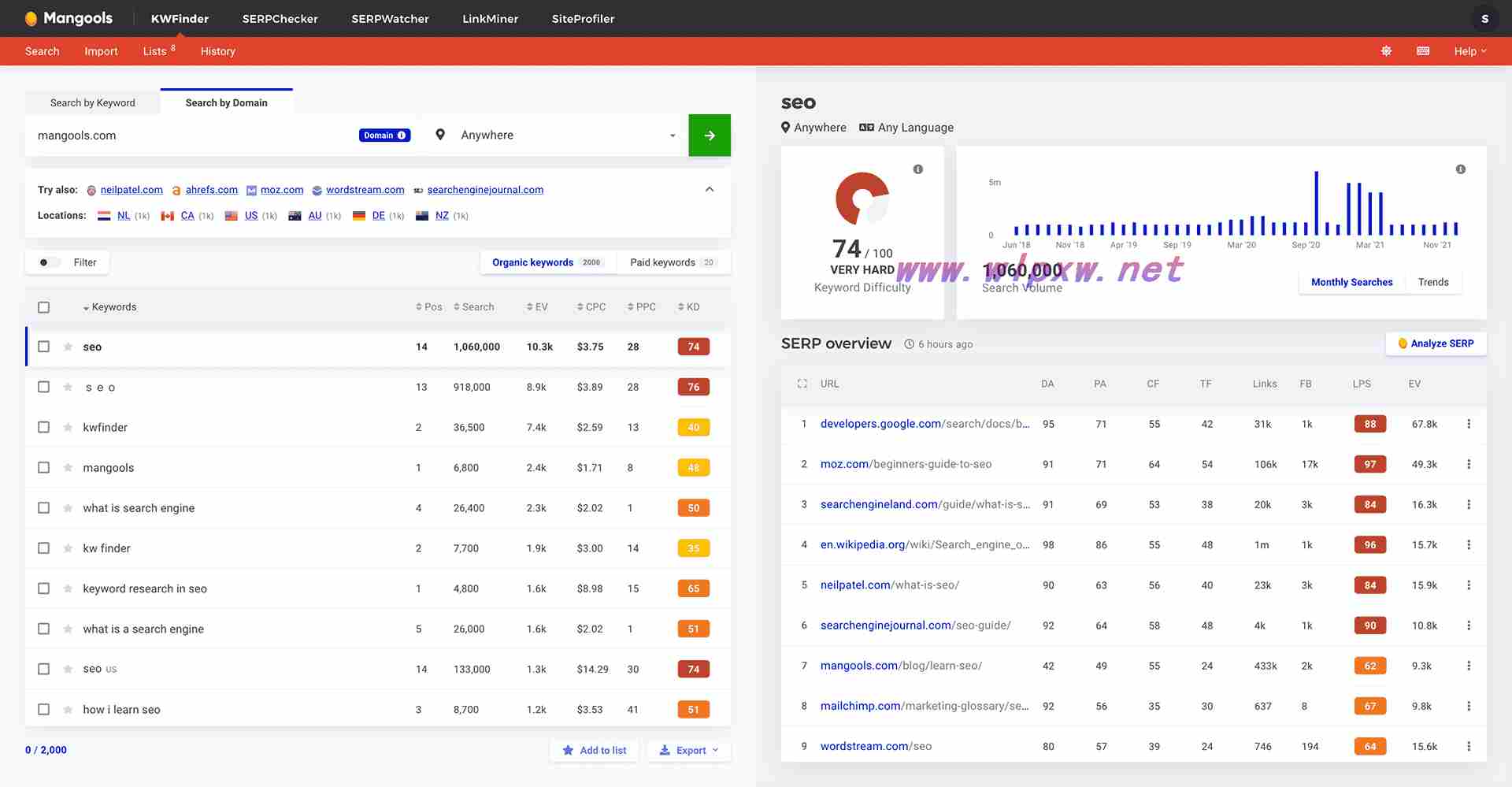Viewport: 1512px width, 787px height.
Task: Switch to LinkMiner tool
Action: tap(490, 19)
